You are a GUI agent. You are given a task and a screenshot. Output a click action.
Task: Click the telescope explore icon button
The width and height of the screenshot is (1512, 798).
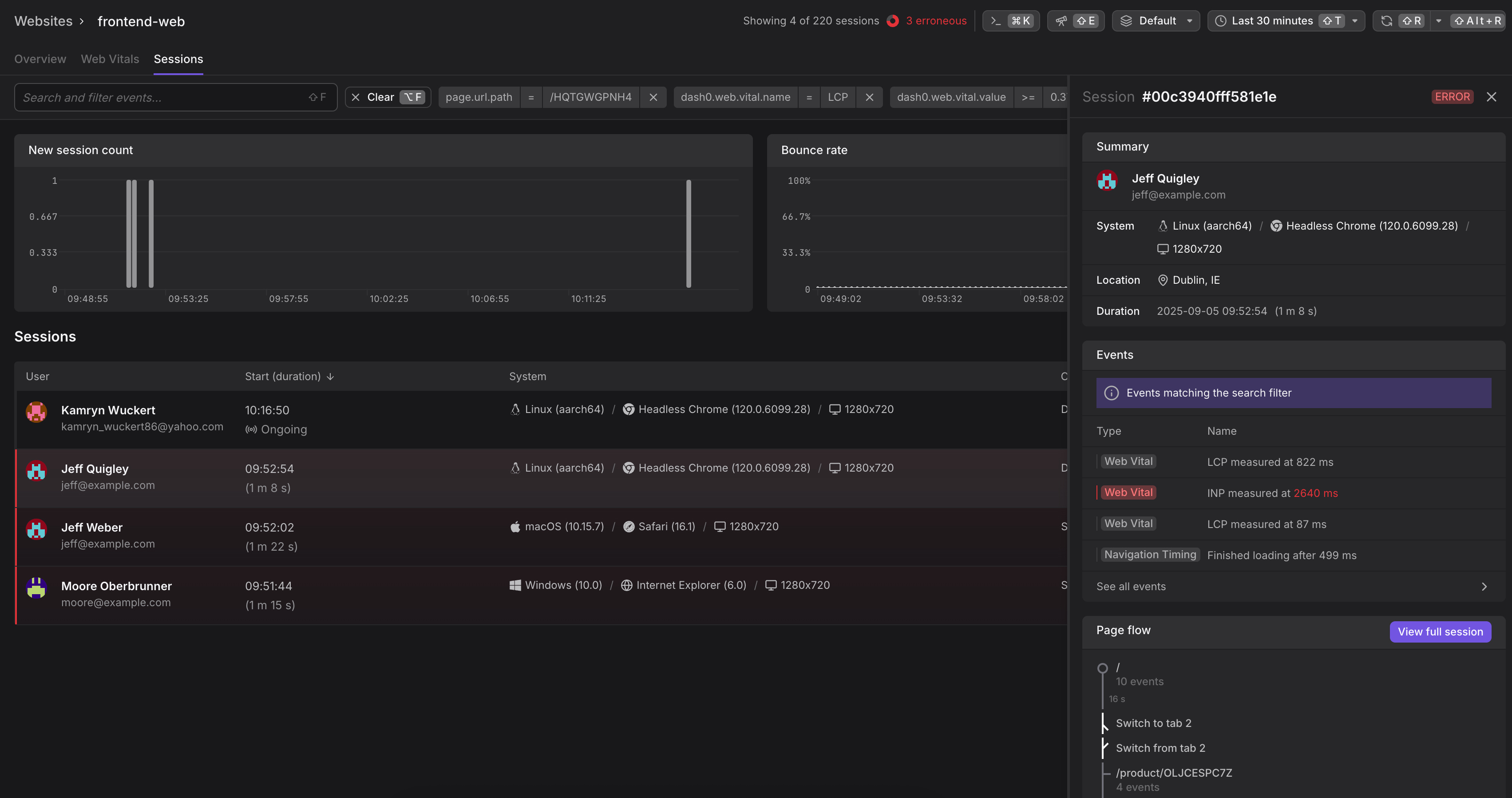tap(1061, 21)
